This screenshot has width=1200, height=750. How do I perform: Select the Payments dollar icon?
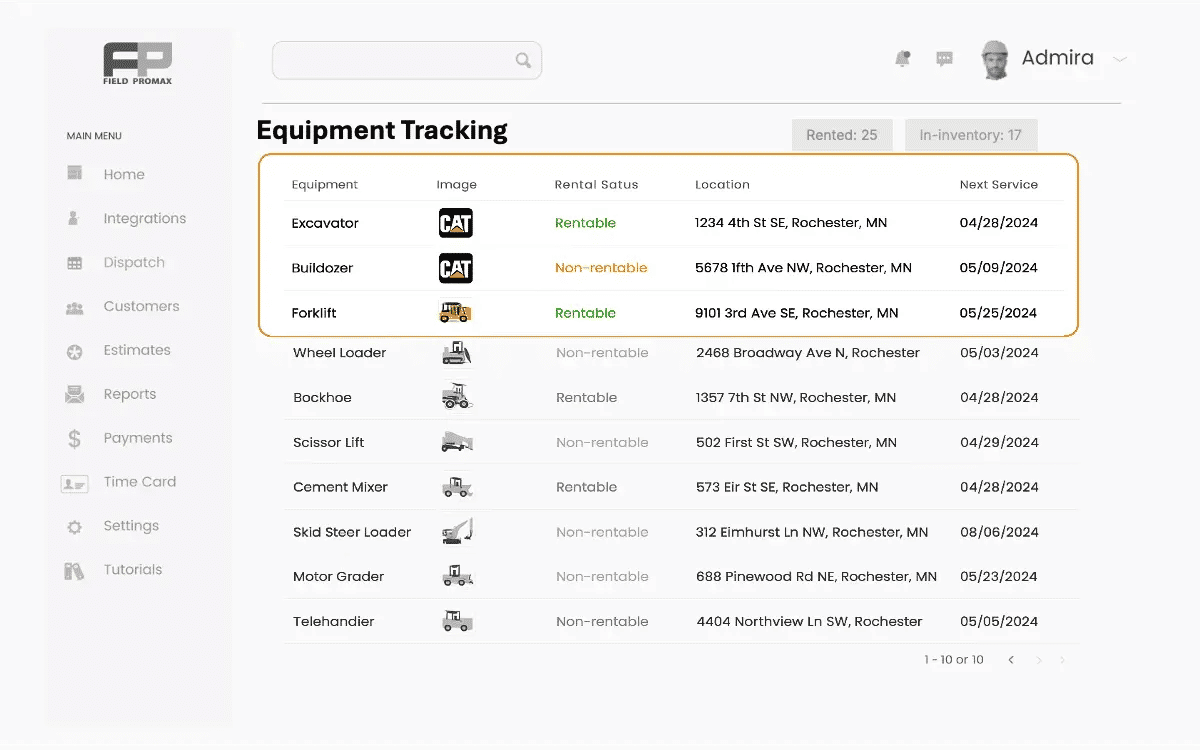(73, 438)
